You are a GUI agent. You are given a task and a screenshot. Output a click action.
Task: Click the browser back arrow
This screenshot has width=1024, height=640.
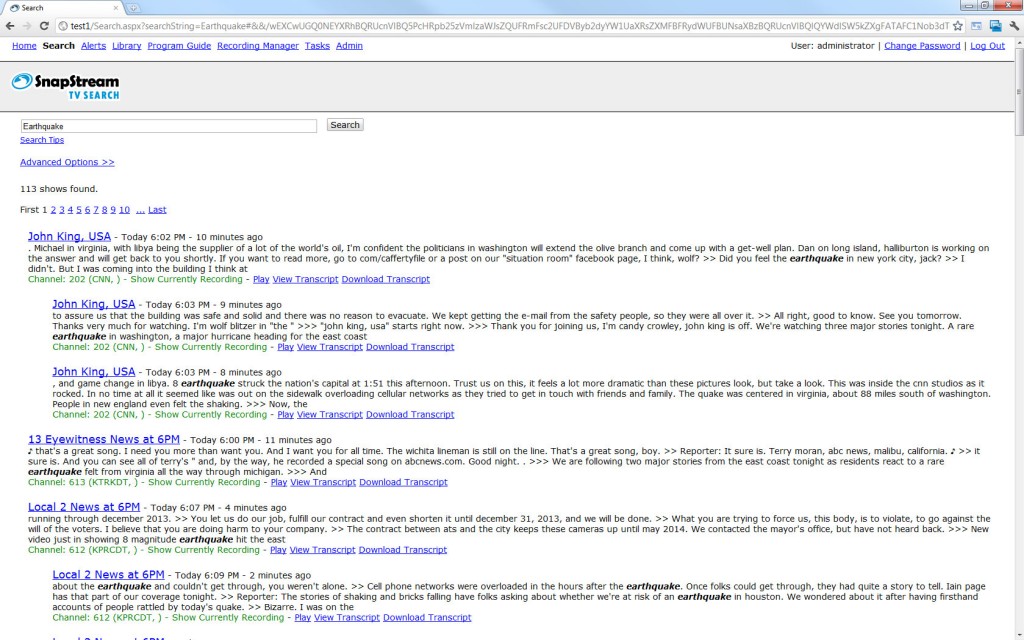pos(11,25)
